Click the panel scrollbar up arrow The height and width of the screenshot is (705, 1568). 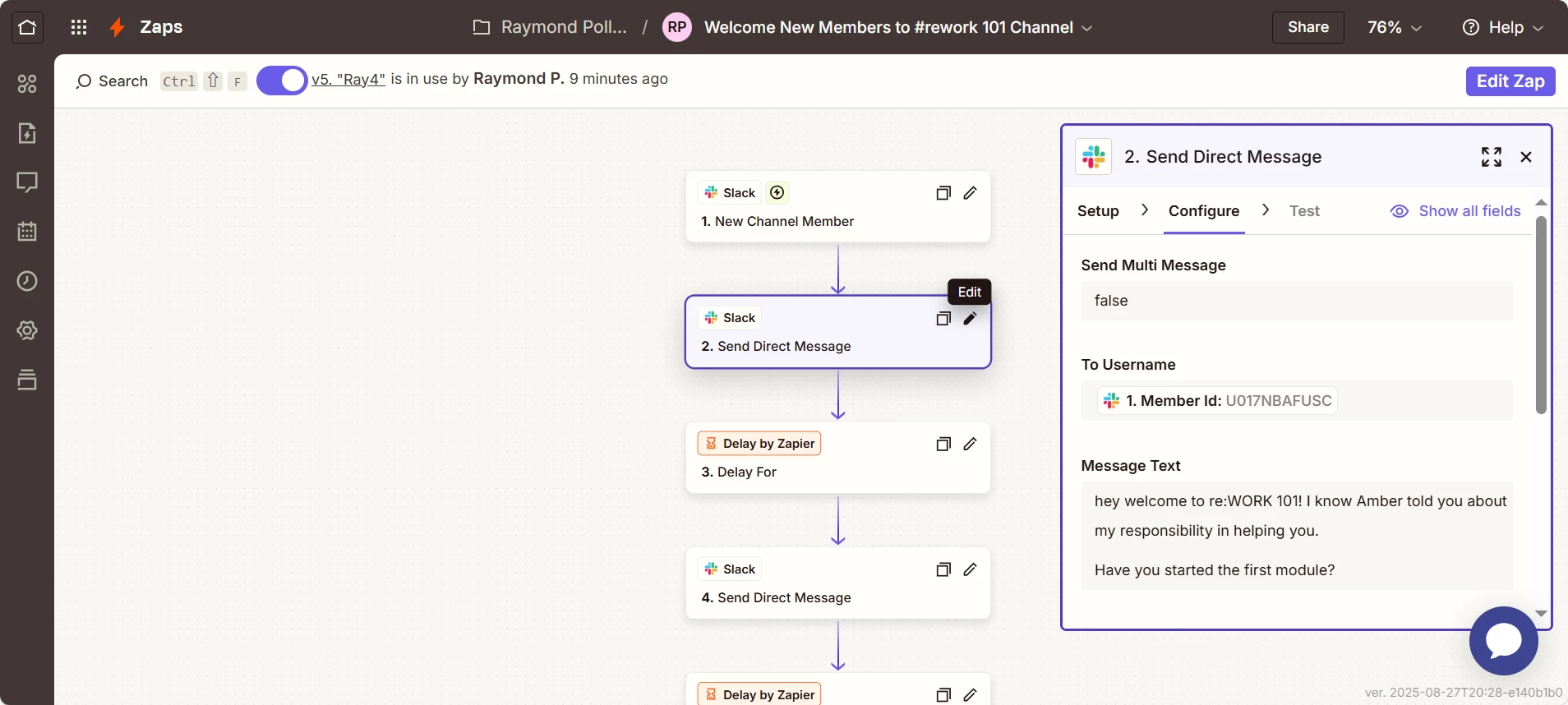pyautogui.click(x=1542, y=202)
